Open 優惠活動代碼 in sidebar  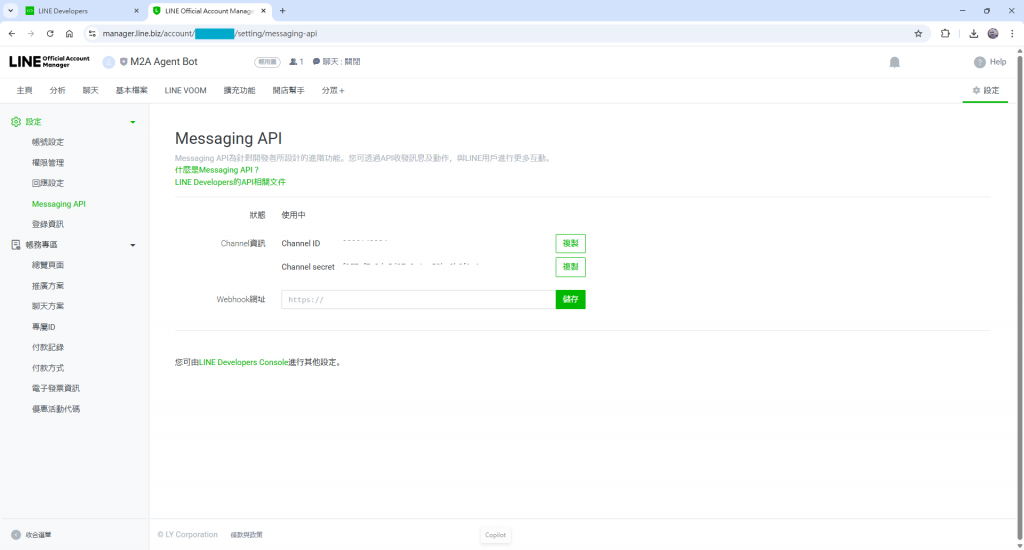(x=56, y=409)
